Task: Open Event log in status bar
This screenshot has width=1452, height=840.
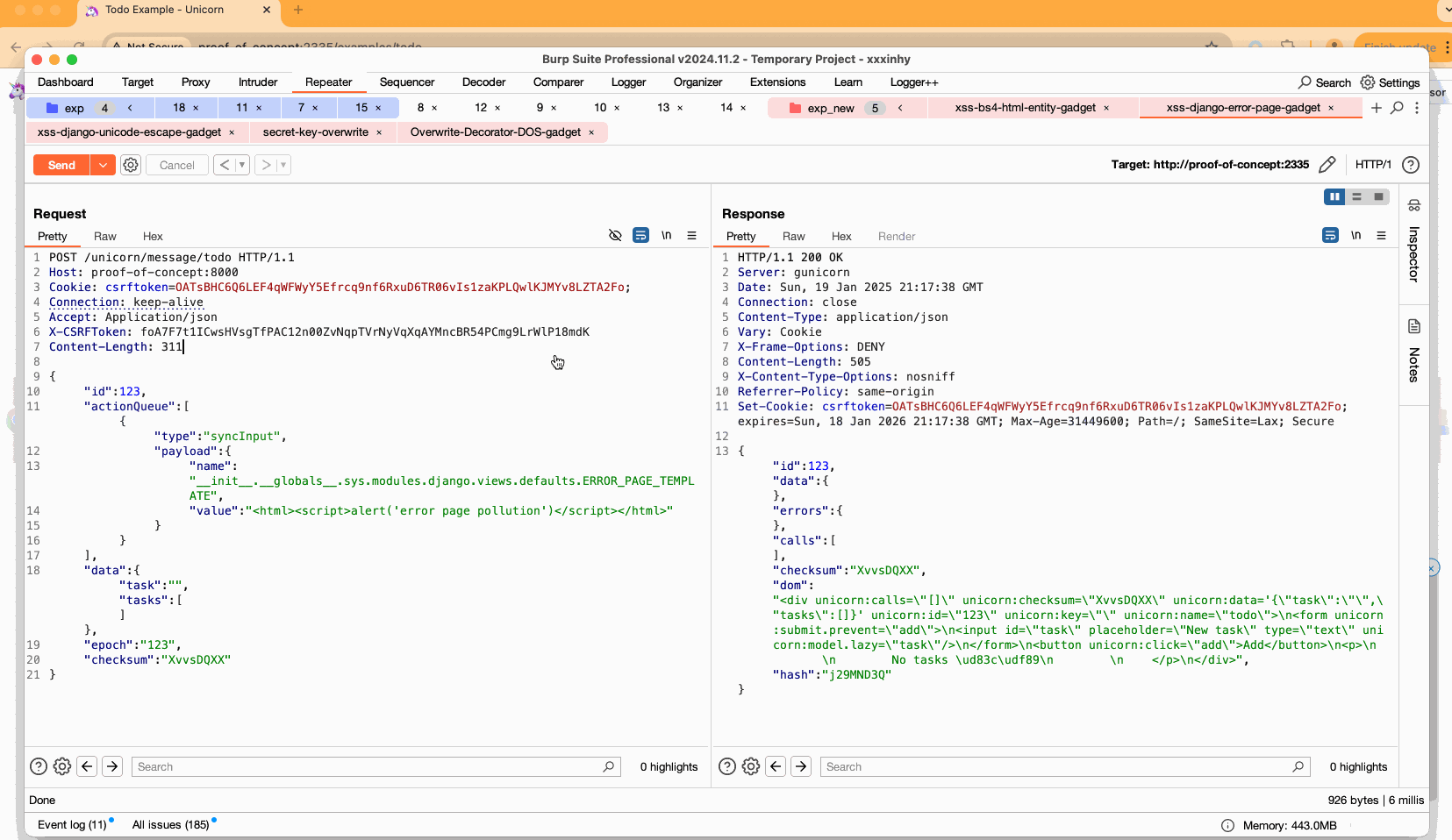Action: pos(72,825)
